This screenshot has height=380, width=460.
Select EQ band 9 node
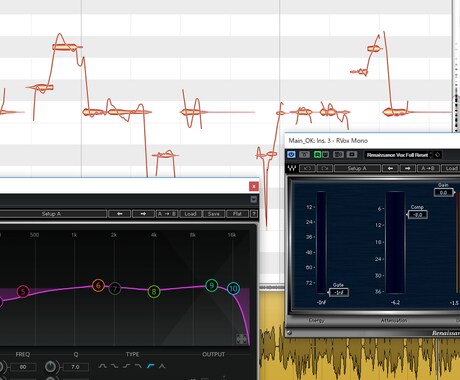pos(211,285)
